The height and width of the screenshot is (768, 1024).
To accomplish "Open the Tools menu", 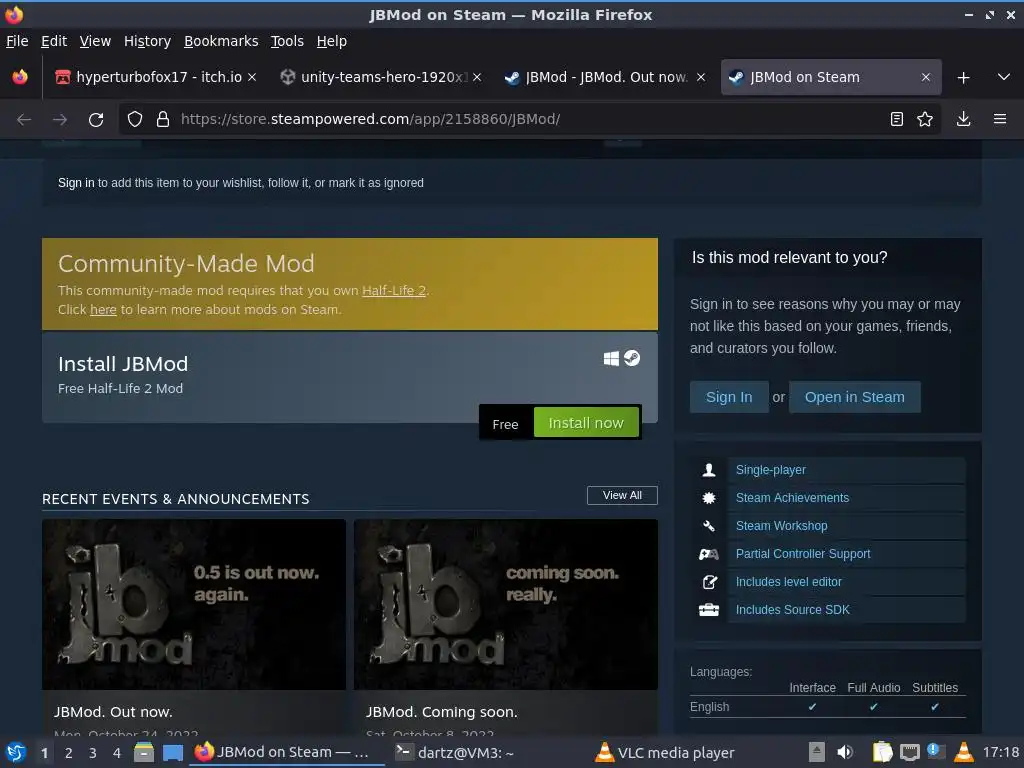I will pyautogui.click(x=287, y=41).
